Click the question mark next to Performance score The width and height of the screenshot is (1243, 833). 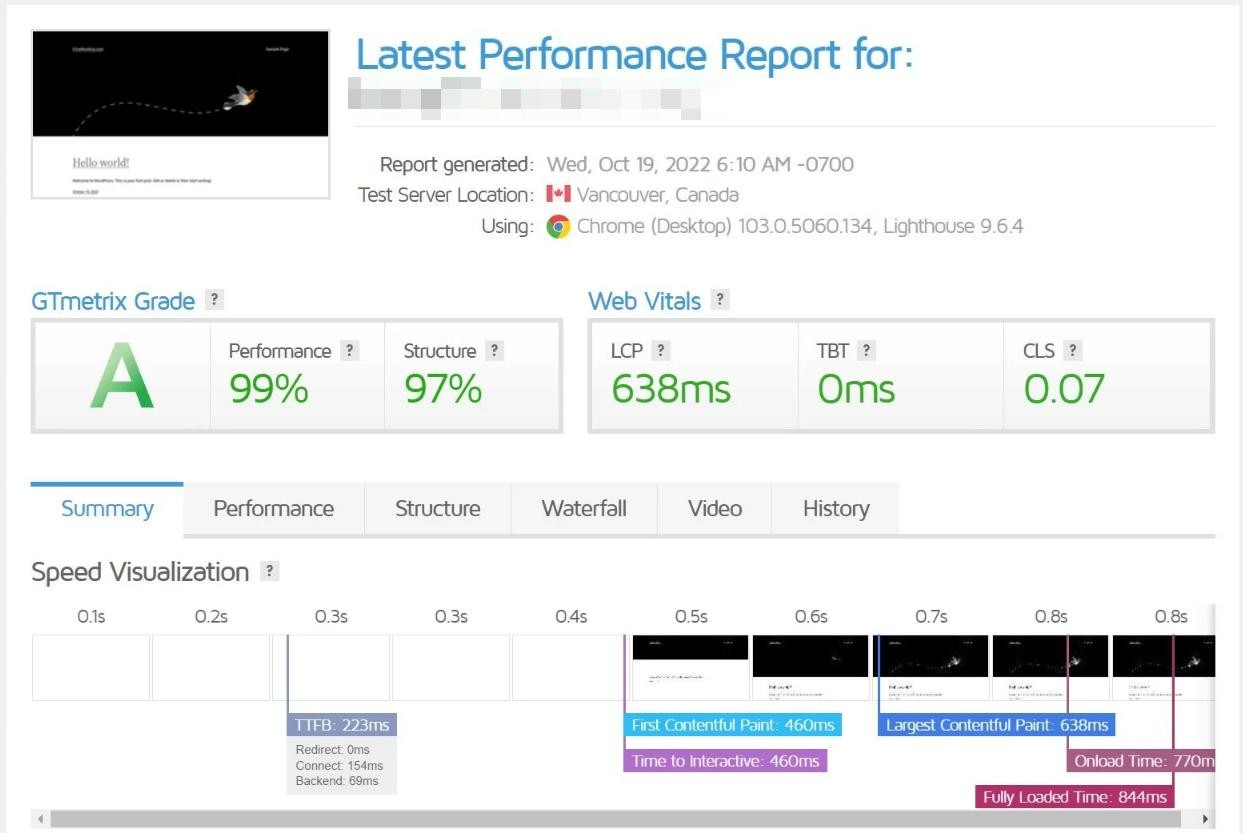(349, 351)
